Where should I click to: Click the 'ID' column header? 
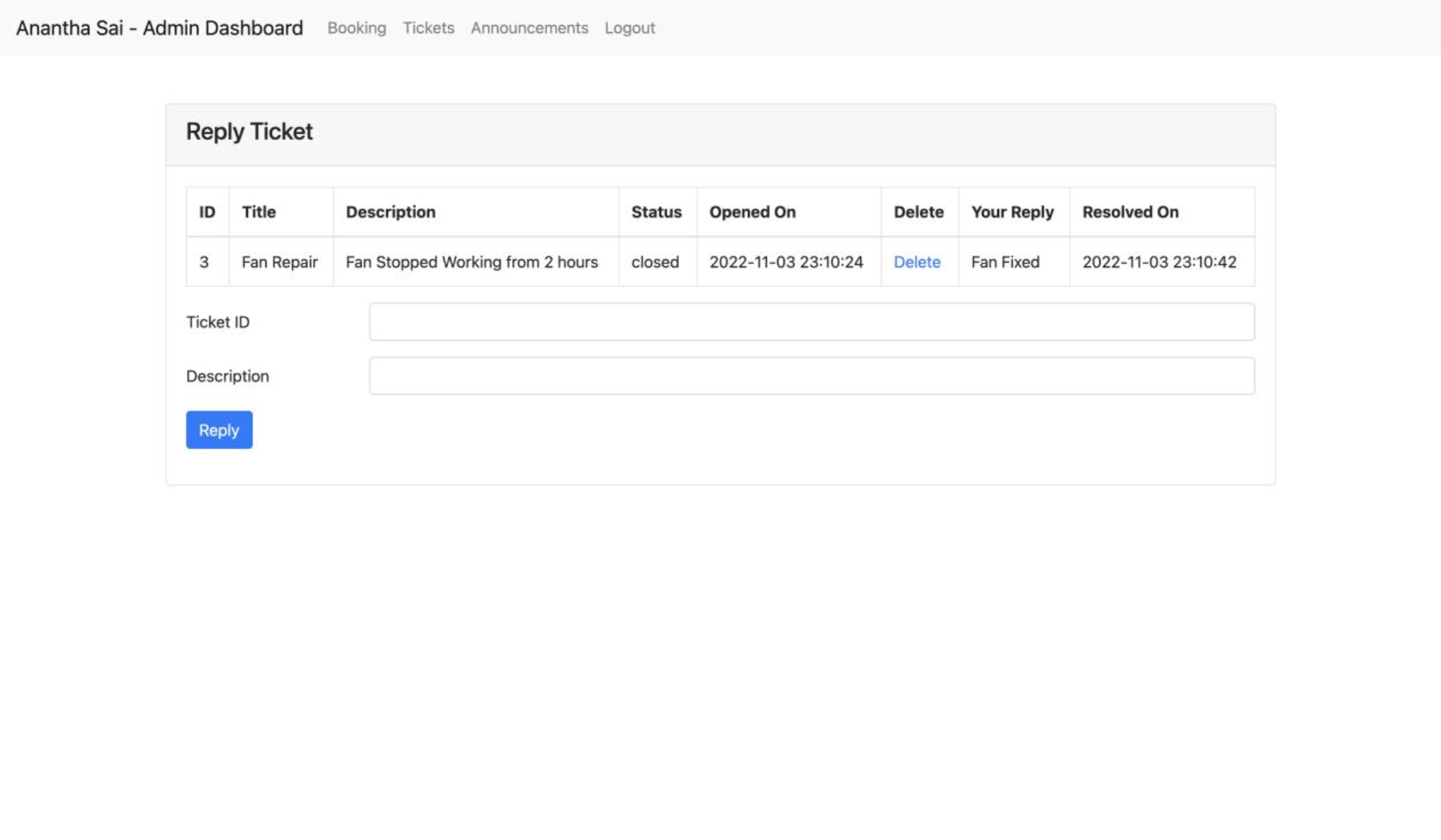pyautogui.click(x=208, y=212)
